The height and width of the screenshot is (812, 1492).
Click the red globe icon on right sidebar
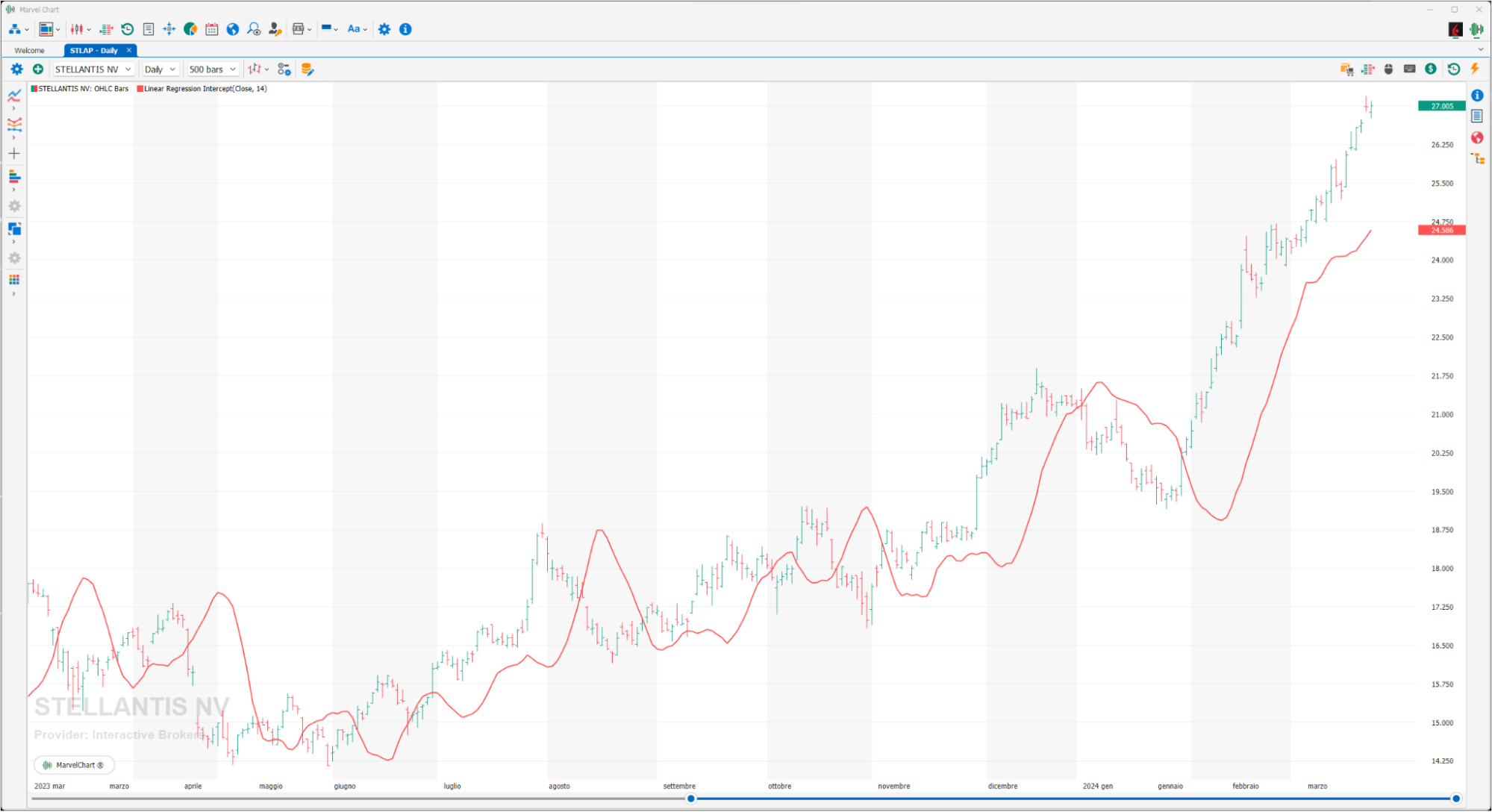coord(1477,137)
